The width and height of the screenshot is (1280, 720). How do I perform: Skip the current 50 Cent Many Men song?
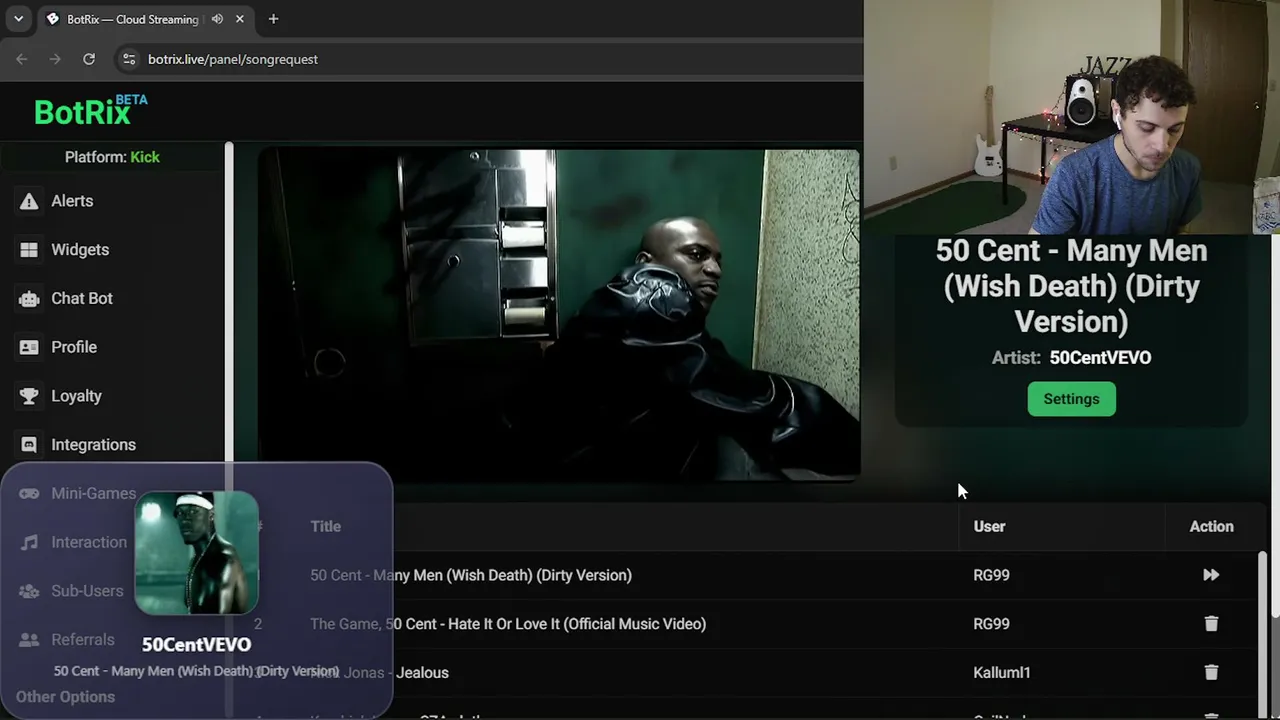(x=1211, y=575)
